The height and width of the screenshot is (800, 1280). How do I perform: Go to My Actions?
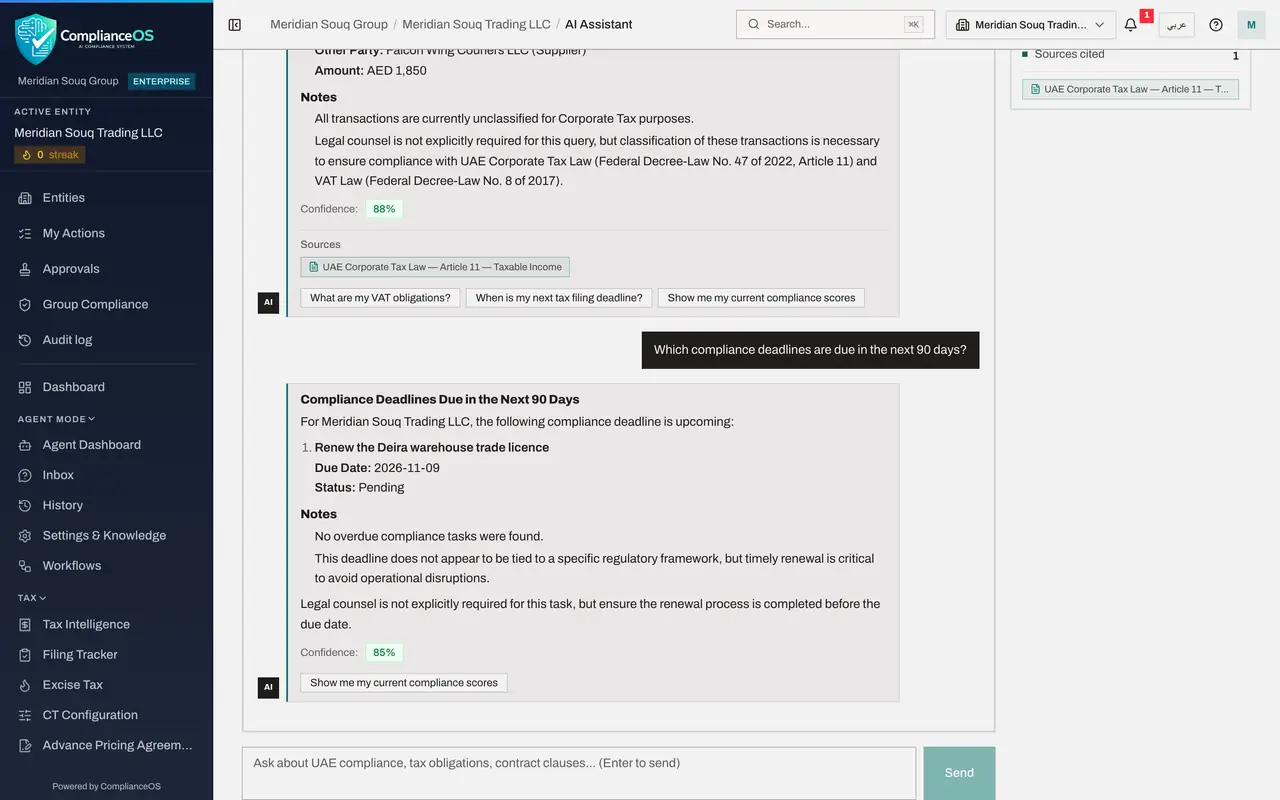pos(73,233)
